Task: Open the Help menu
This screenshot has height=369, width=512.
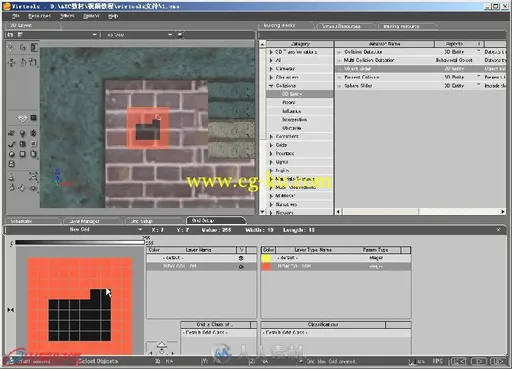Action: pos(113,16)
